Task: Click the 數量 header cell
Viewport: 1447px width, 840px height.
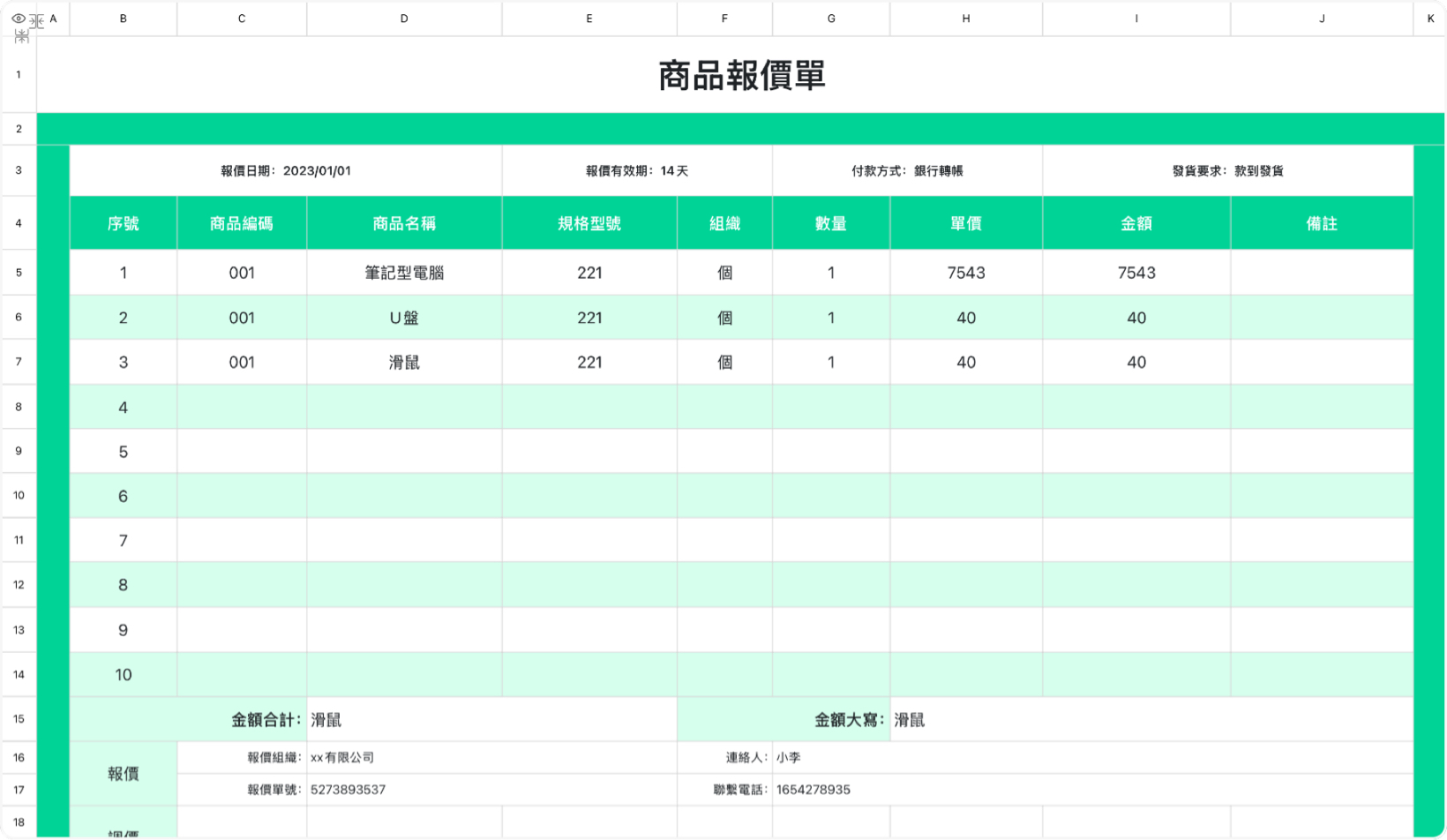Action: tap(831, 223)
